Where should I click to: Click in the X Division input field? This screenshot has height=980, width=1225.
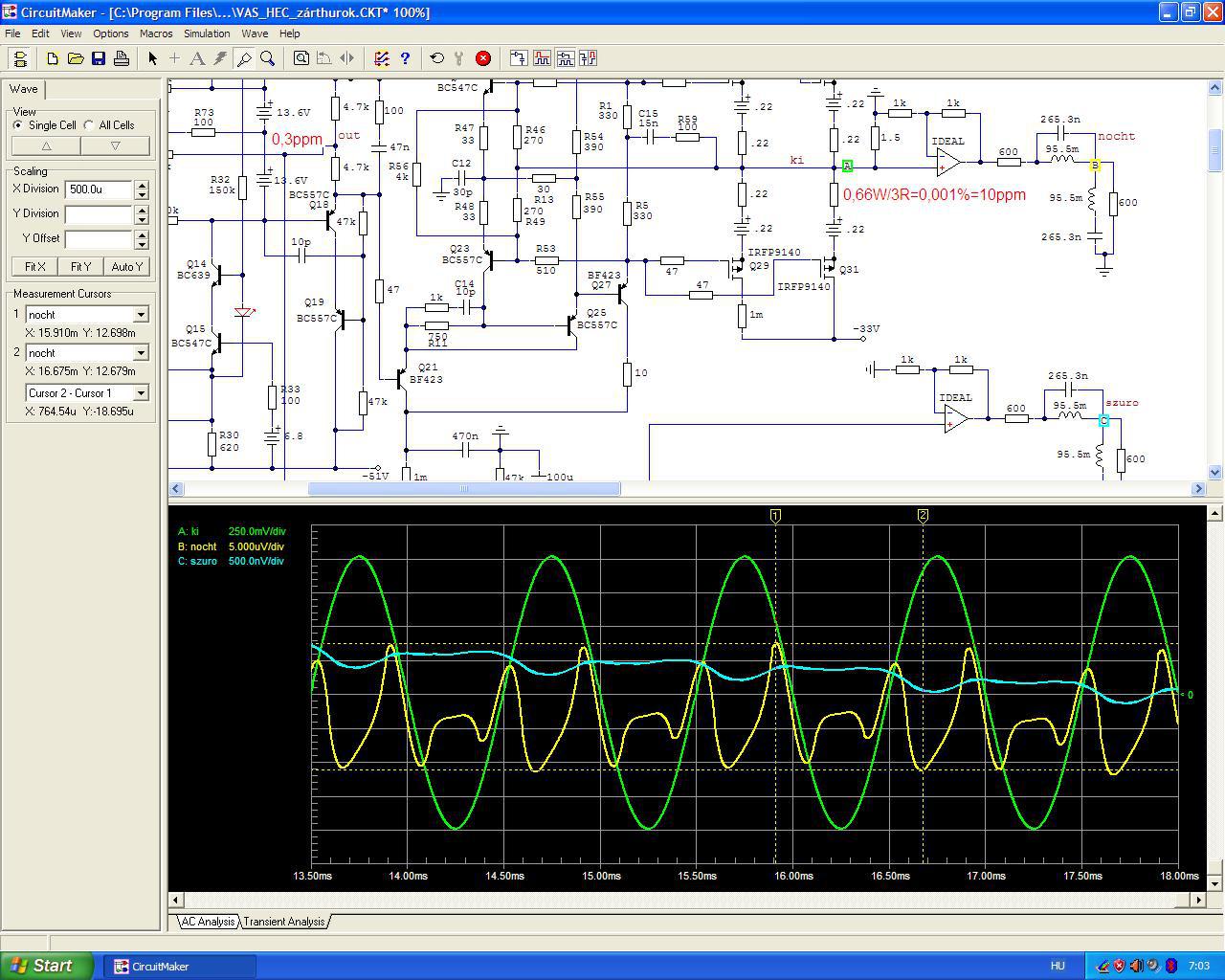[98, 189]
